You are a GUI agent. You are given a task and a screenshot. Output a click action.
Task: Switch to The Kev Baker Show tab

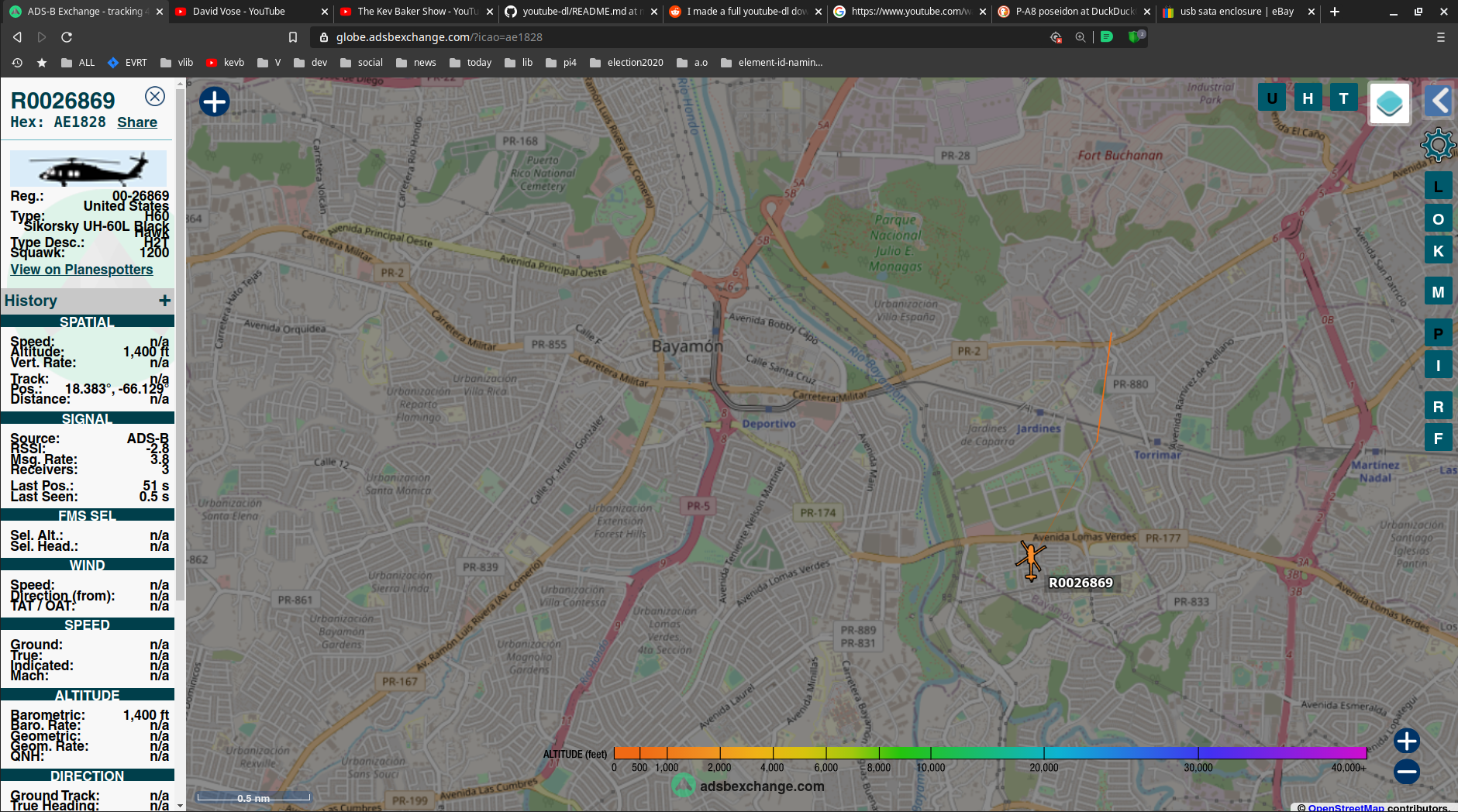(x=416, y=12)
